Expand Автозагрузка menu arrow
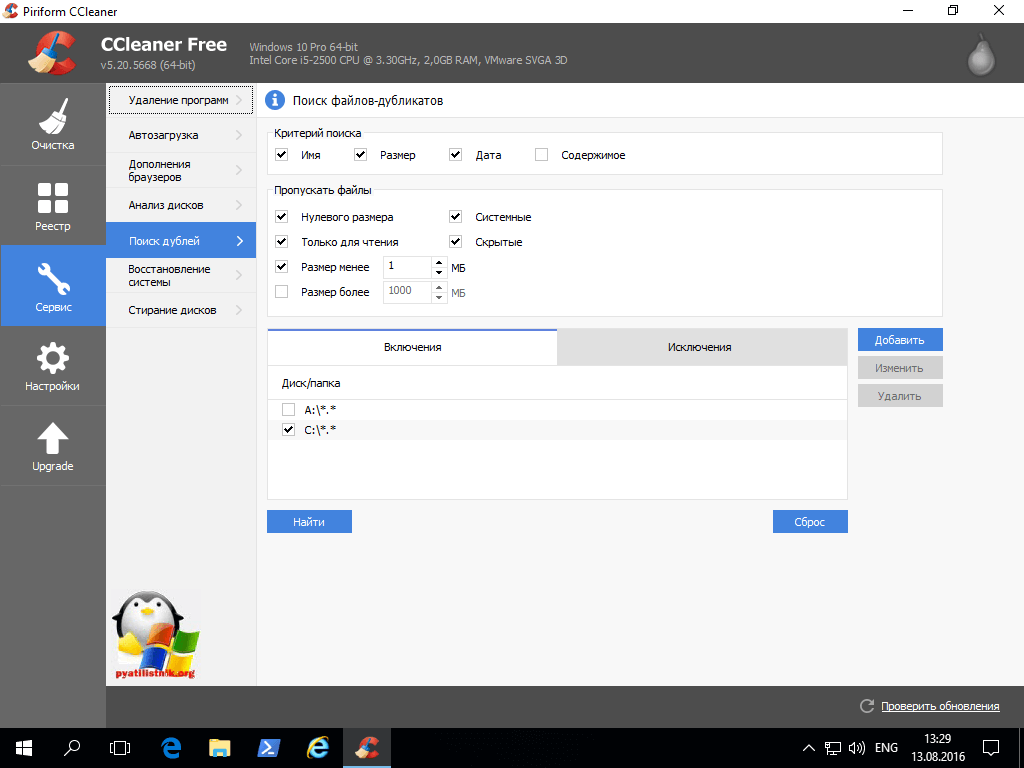The height and width of the screenshot is (768, 1024). coord(239,135)
